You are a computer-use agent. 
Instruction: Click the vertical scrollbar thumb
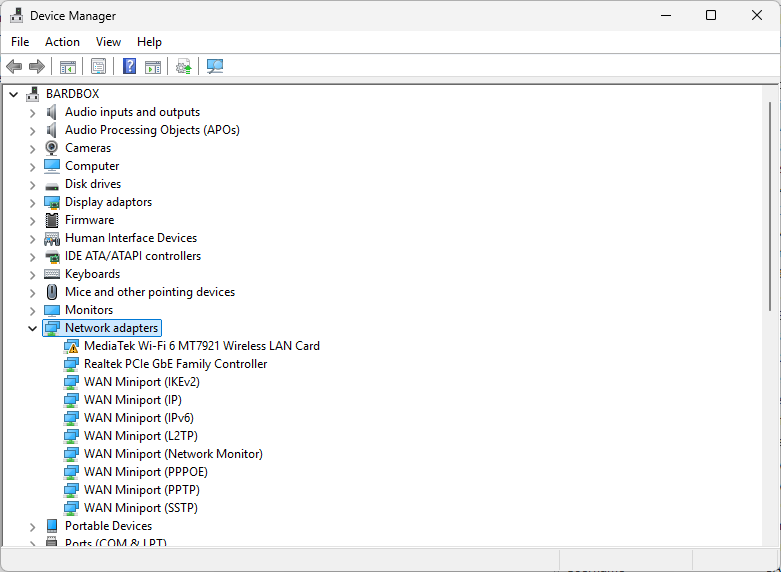click(x=770, y=206)
